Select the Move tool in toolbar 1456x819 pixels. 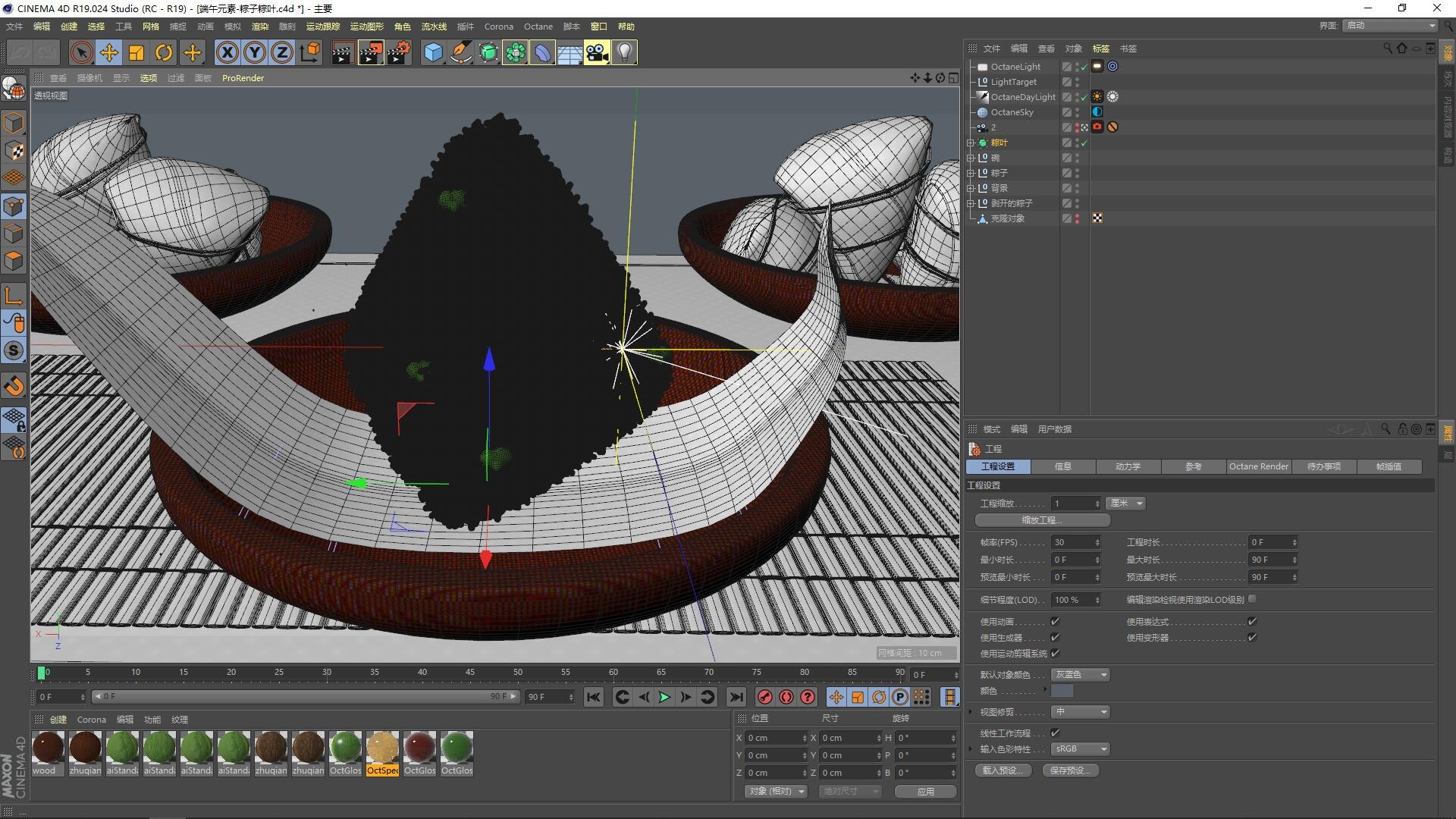click(x=108, y=52)
